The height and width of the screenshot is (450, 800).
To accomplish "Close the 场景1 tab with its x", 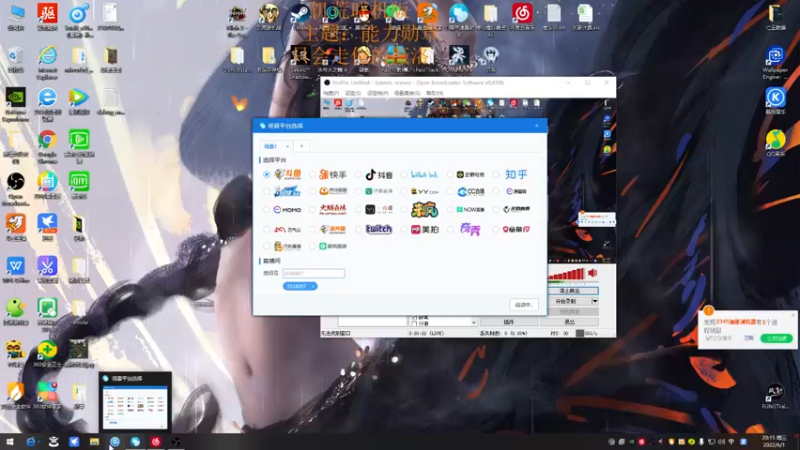I will pyautogui.click(x=287, y=146).
